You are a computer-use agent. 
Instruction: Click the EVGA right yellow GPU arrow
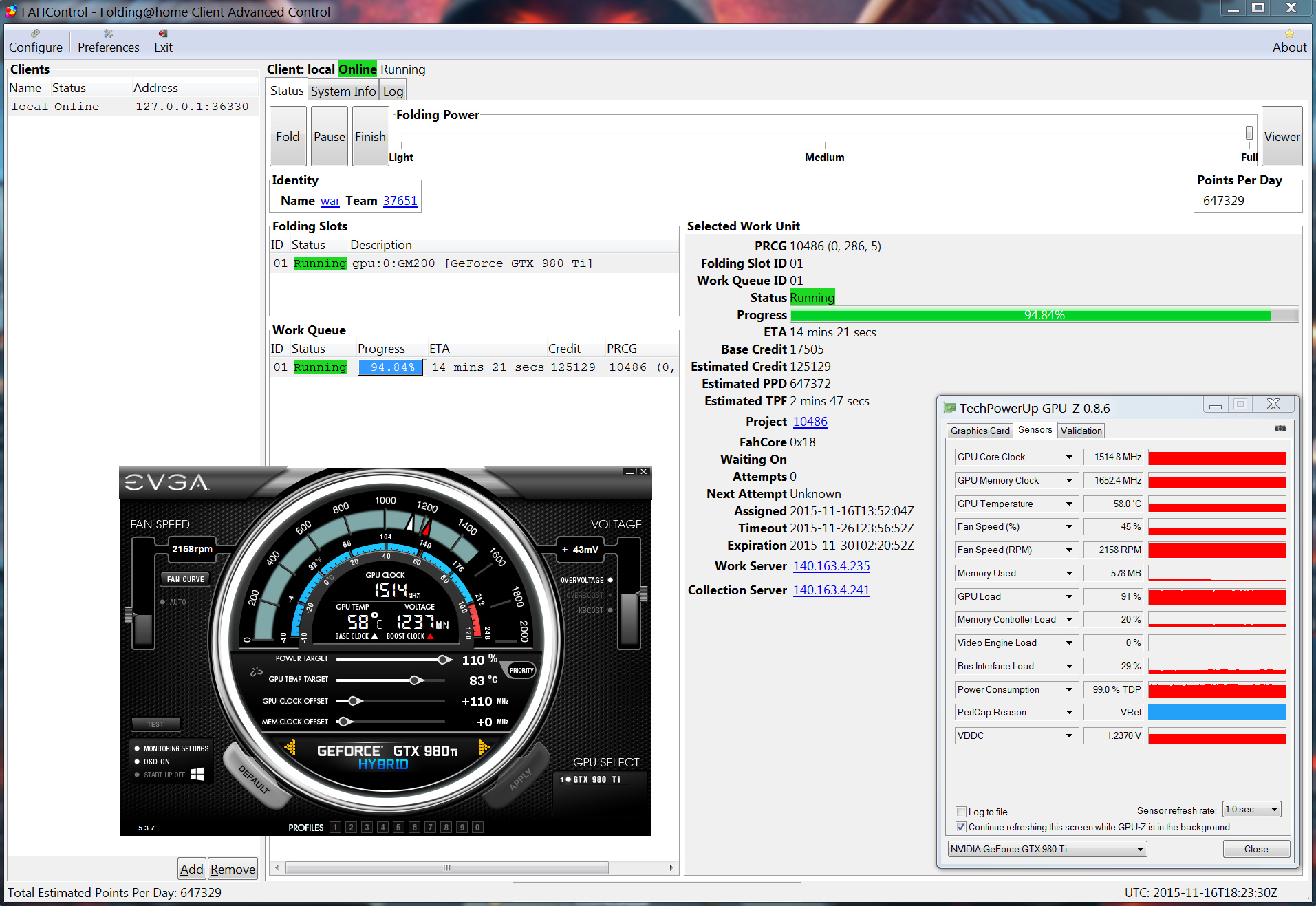pyautogui.click(x=484, y=746)
